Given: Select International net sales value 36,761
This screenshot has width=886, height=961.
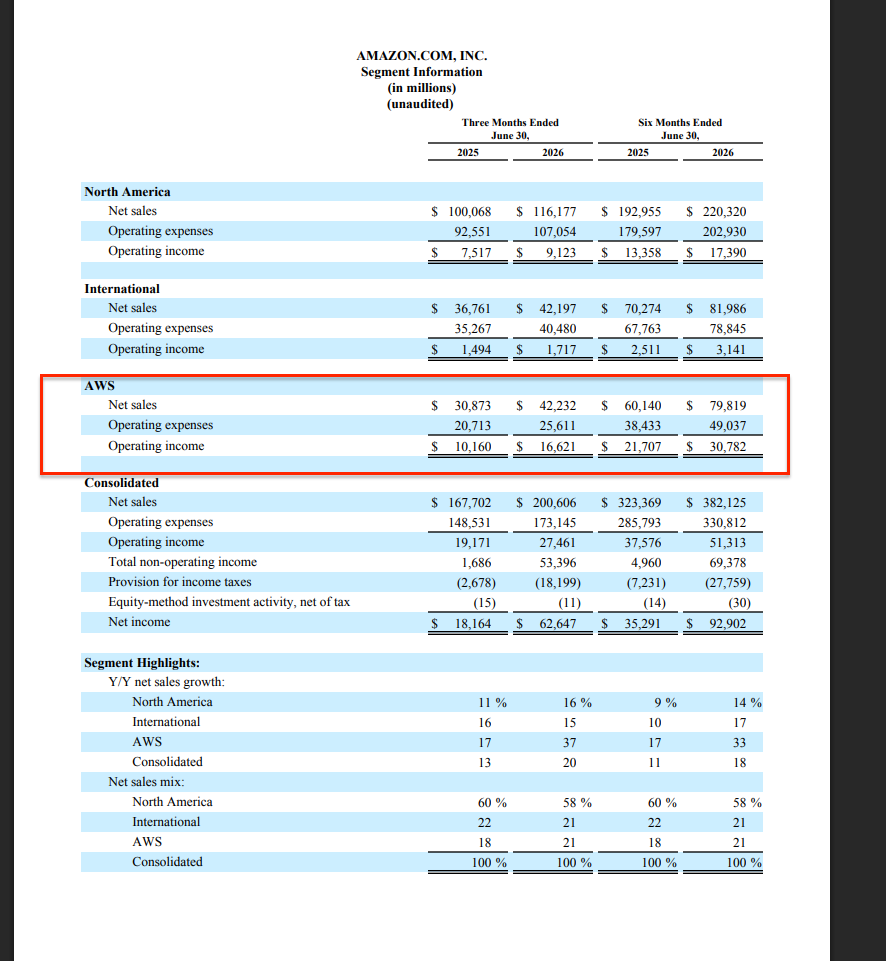Looking at the screenshot, I should click(x=472, y=308).
